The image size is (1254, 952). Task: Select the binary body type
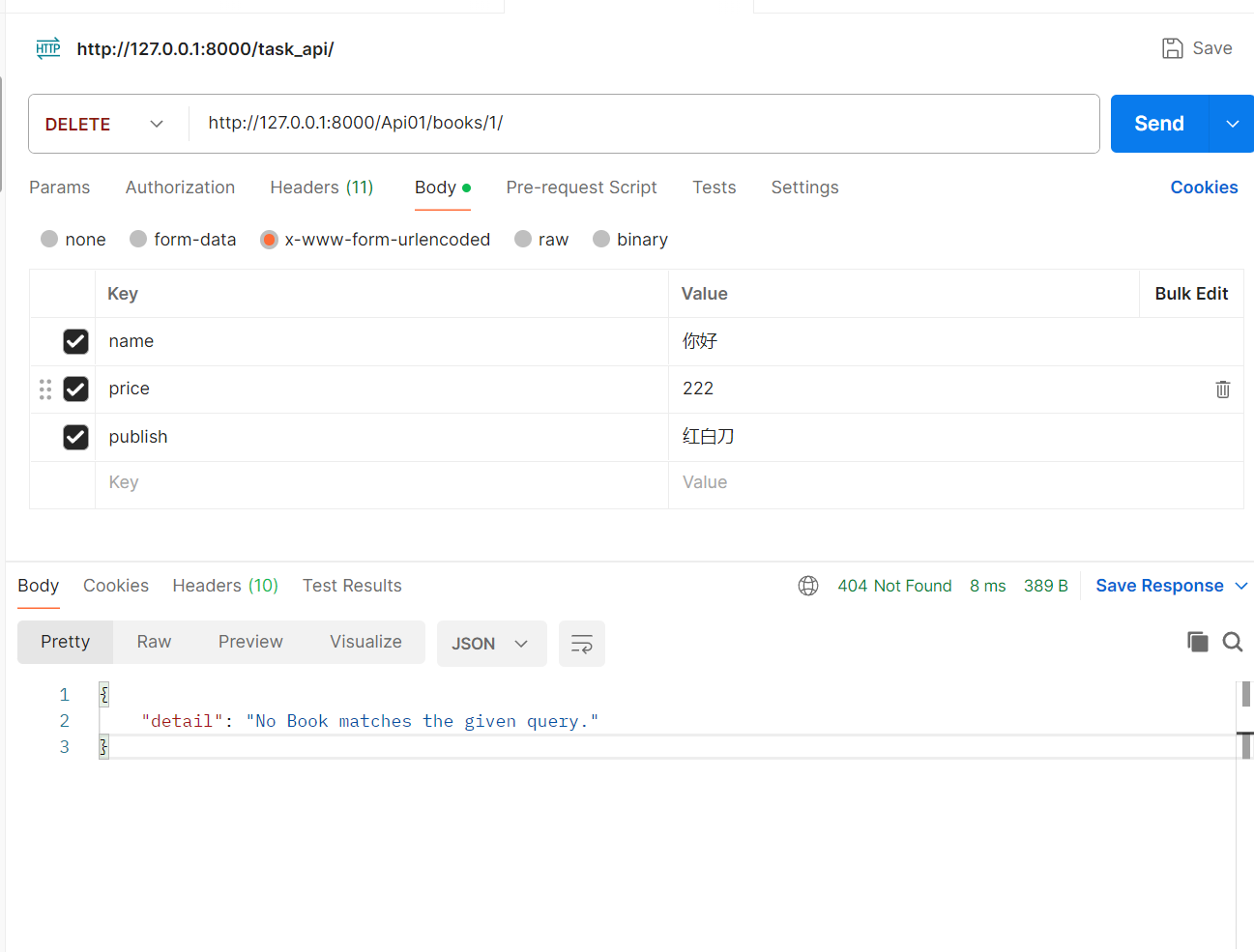(x=601, y=239)
